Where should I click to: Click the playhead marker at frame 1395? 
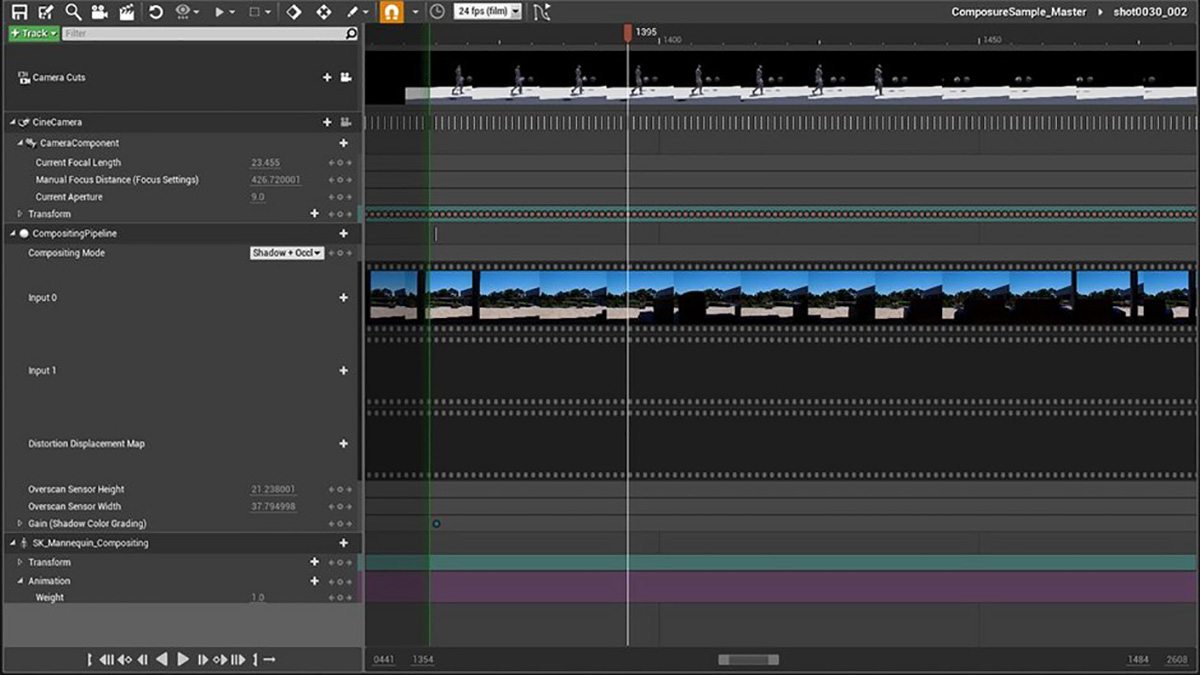pyautogui.click(x=627, y=33)
